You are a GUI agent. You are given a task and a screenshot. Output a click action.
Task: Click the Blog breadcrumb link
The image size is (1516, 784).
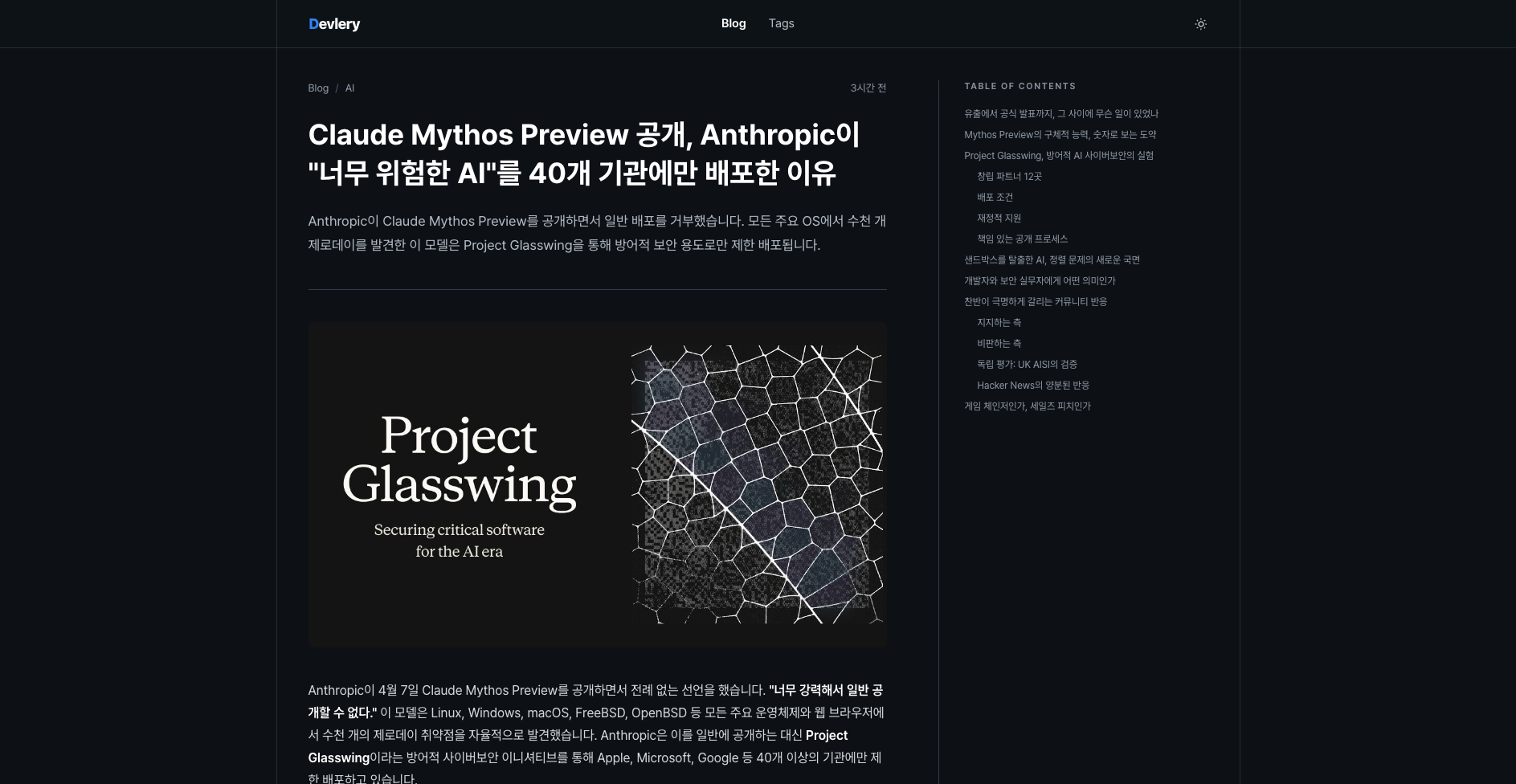tap(318, 88)
